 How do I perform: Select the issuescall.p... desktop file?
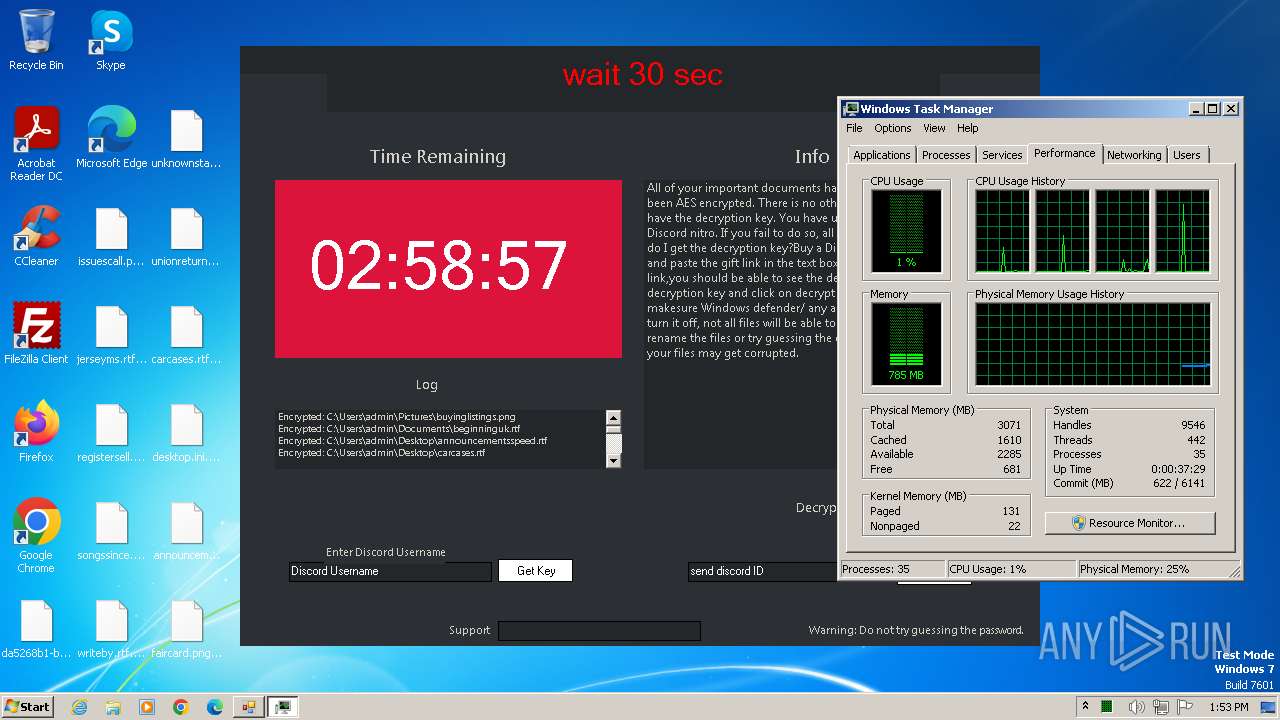click(111, 236)
